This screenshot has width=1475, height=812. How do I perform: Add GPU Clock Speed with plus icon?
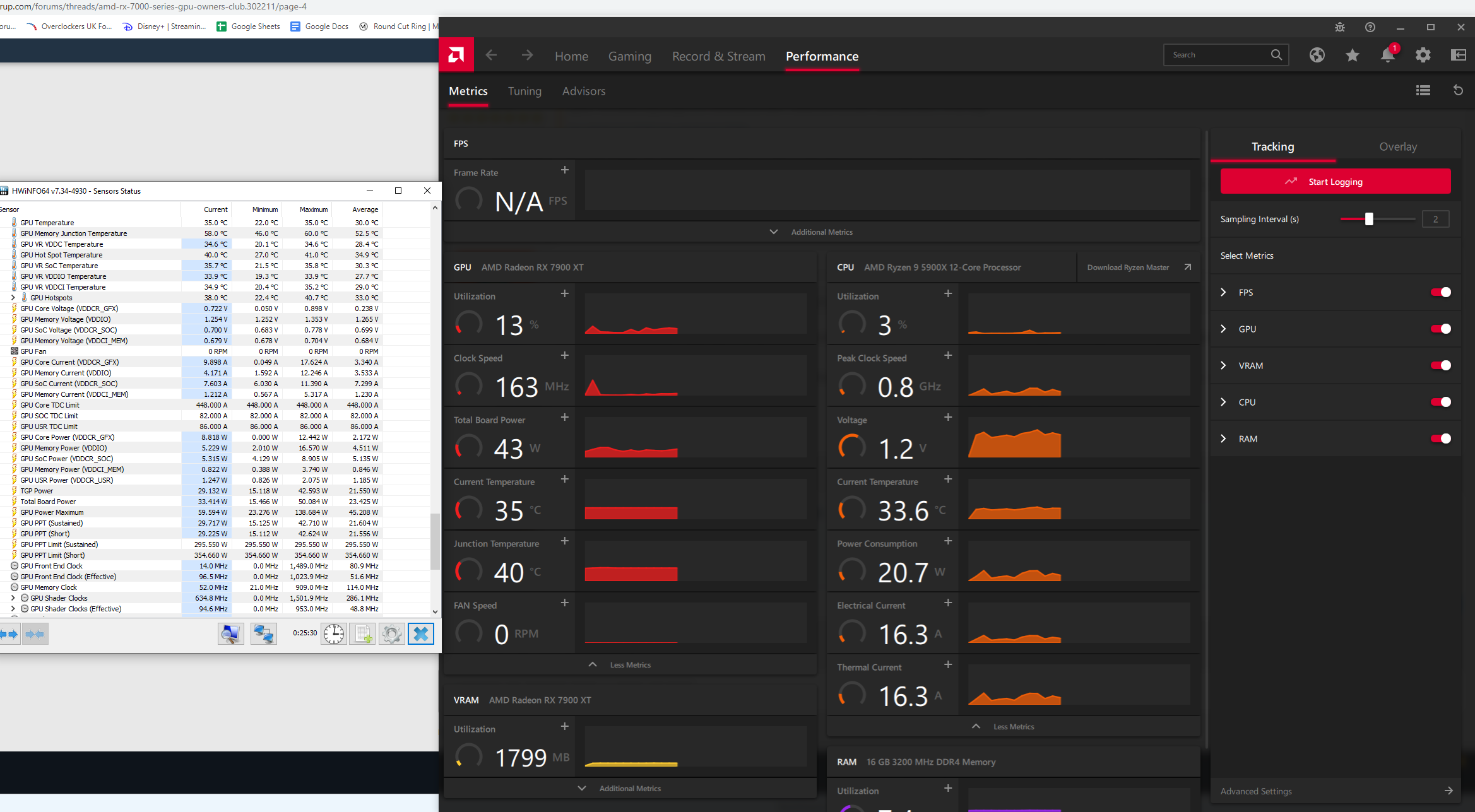pos(565,355)
